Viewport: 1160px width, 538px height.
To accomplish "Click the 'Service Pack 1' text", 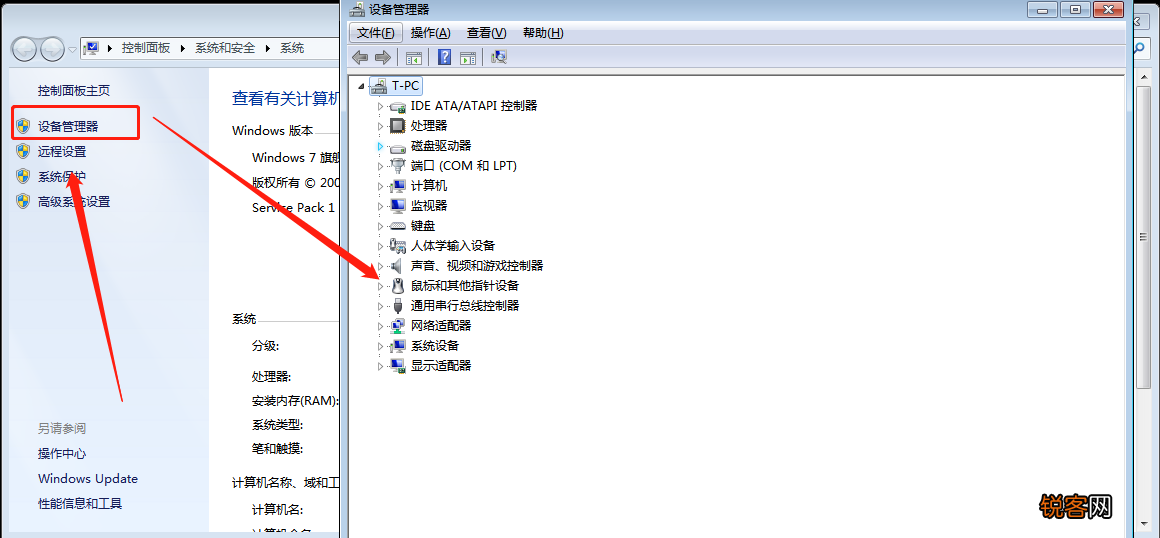I will point(294,207).
